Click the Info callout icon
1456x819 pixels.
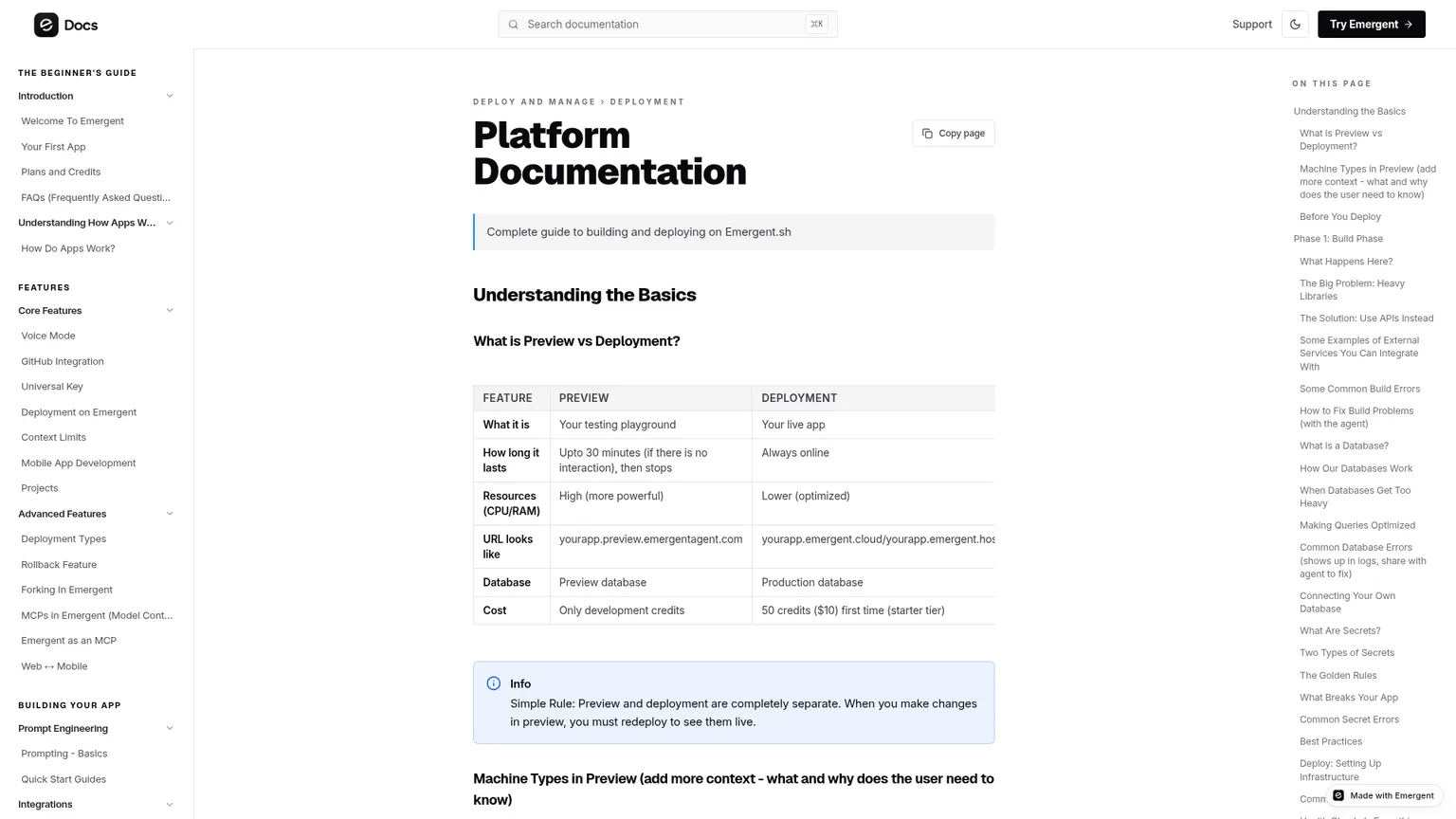tap(494, 683)
